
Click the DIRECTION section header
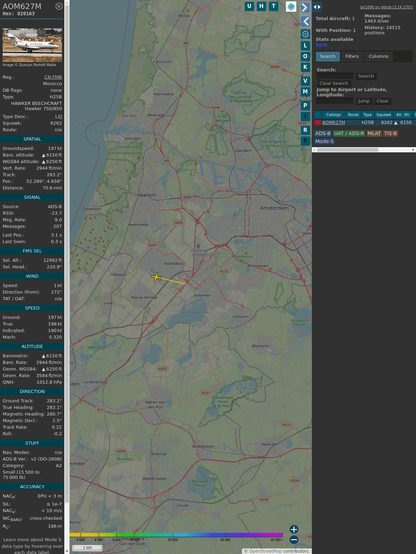(32, 391)
